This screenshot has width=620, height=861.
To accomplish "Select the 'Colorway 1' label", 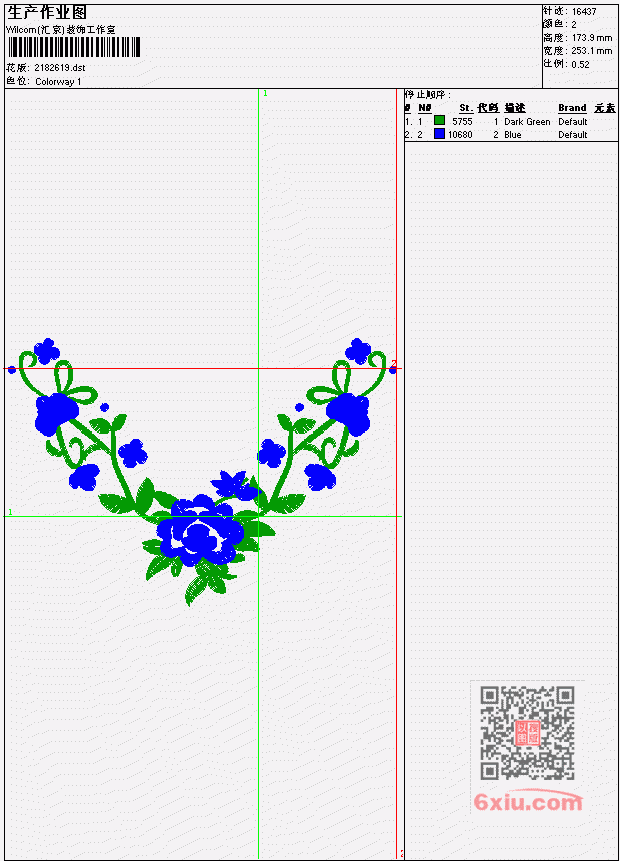I will 58,82.
